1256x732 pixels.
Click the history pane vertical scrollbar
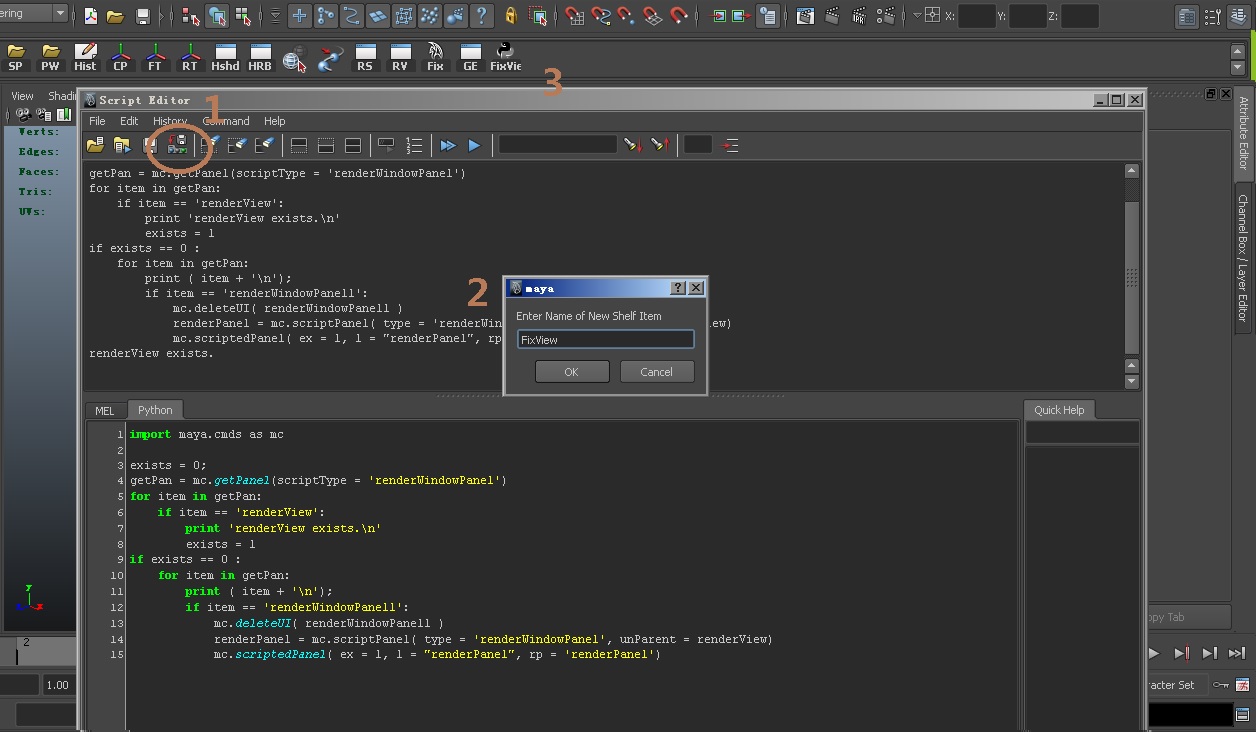click(1131, 276)
